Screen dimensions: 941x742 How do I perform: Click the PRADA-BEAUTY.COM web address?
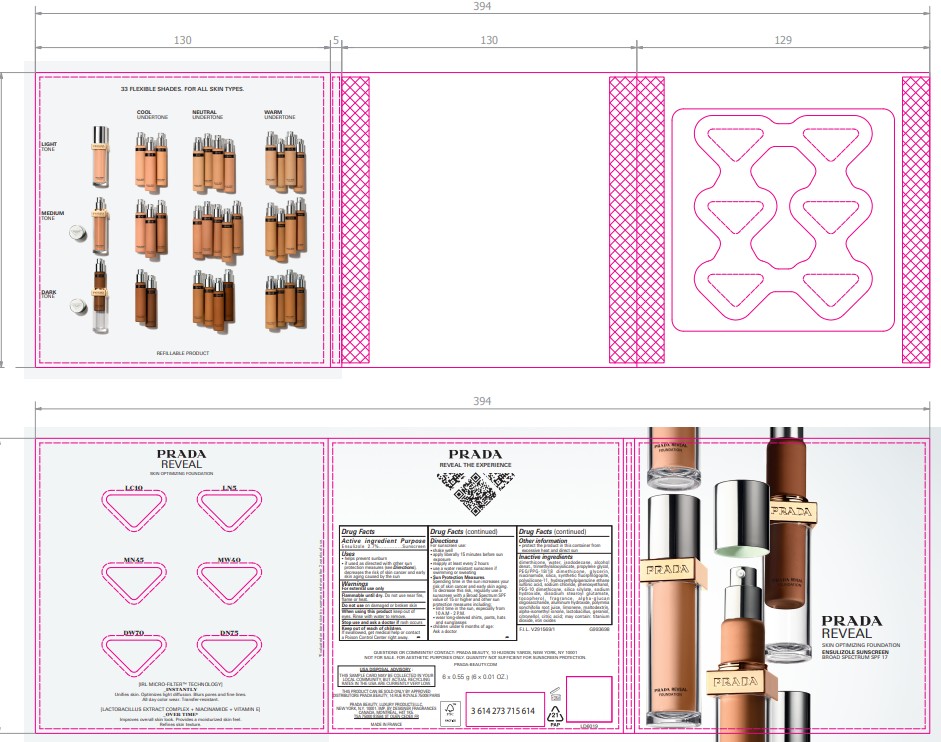(473, 664)
